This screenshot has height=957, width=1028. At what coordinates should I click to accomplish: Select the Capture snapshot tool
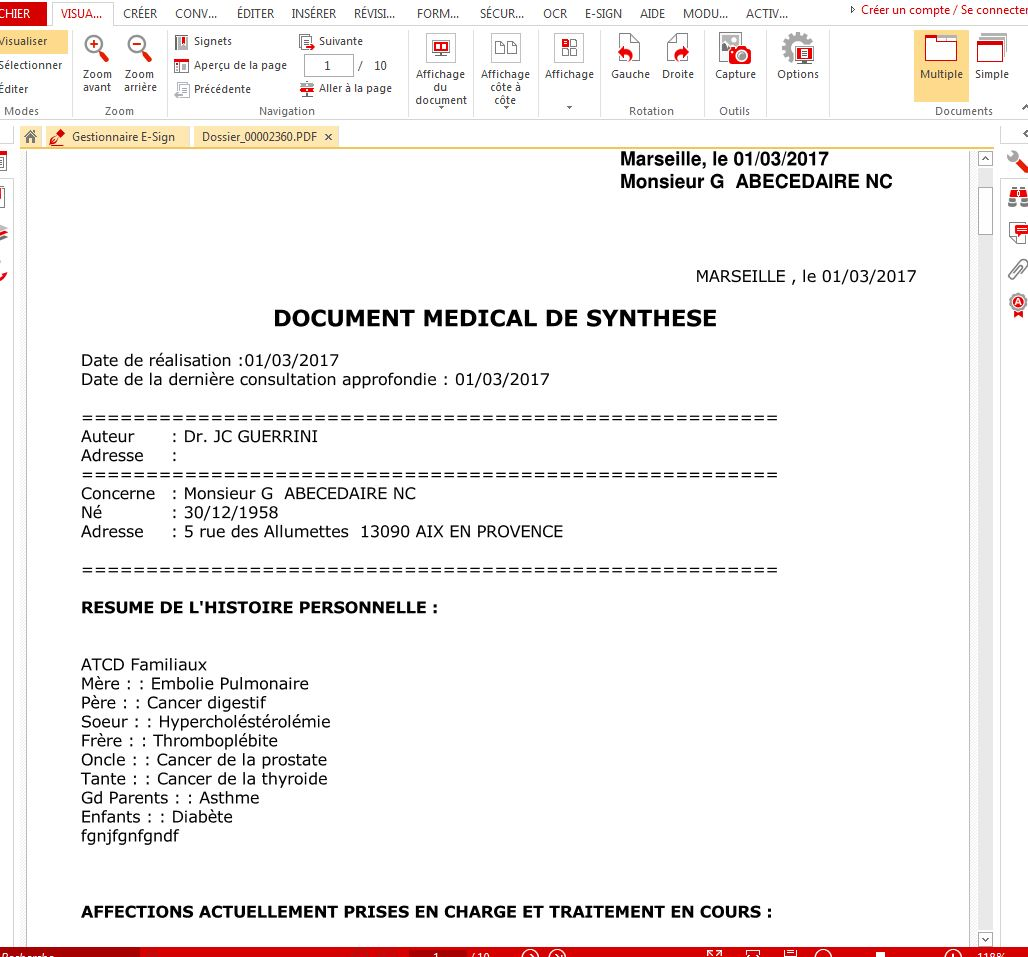(x=735, y=57)
